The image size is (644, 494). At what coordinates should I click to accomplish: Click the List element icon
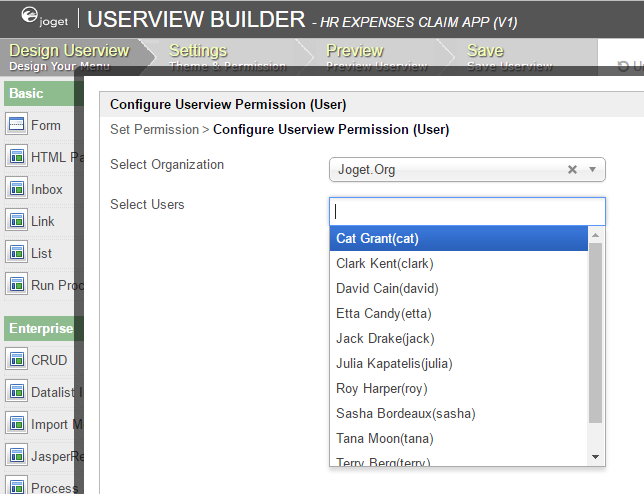16,253
